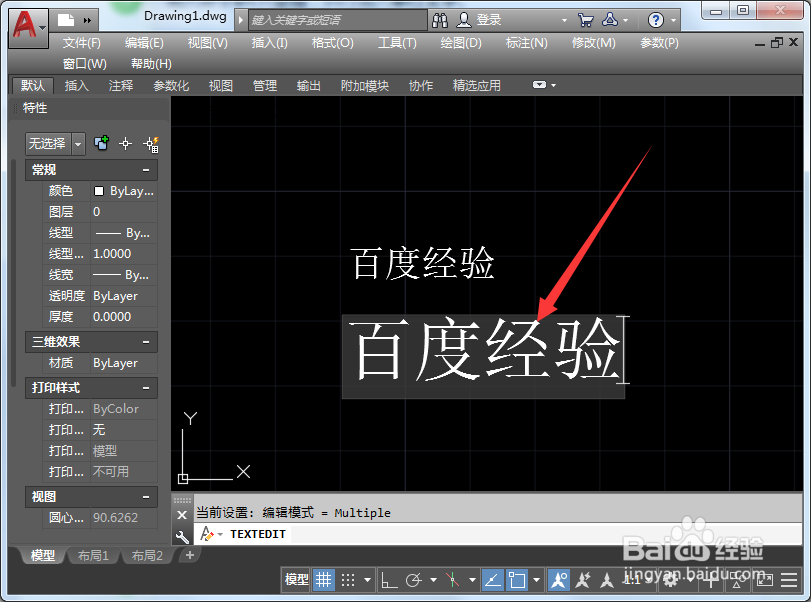Viewport: 811px width, 602px height.
Task: Open the 修改(M) menu
Action: pyautogui.click(x=594, y=43)
